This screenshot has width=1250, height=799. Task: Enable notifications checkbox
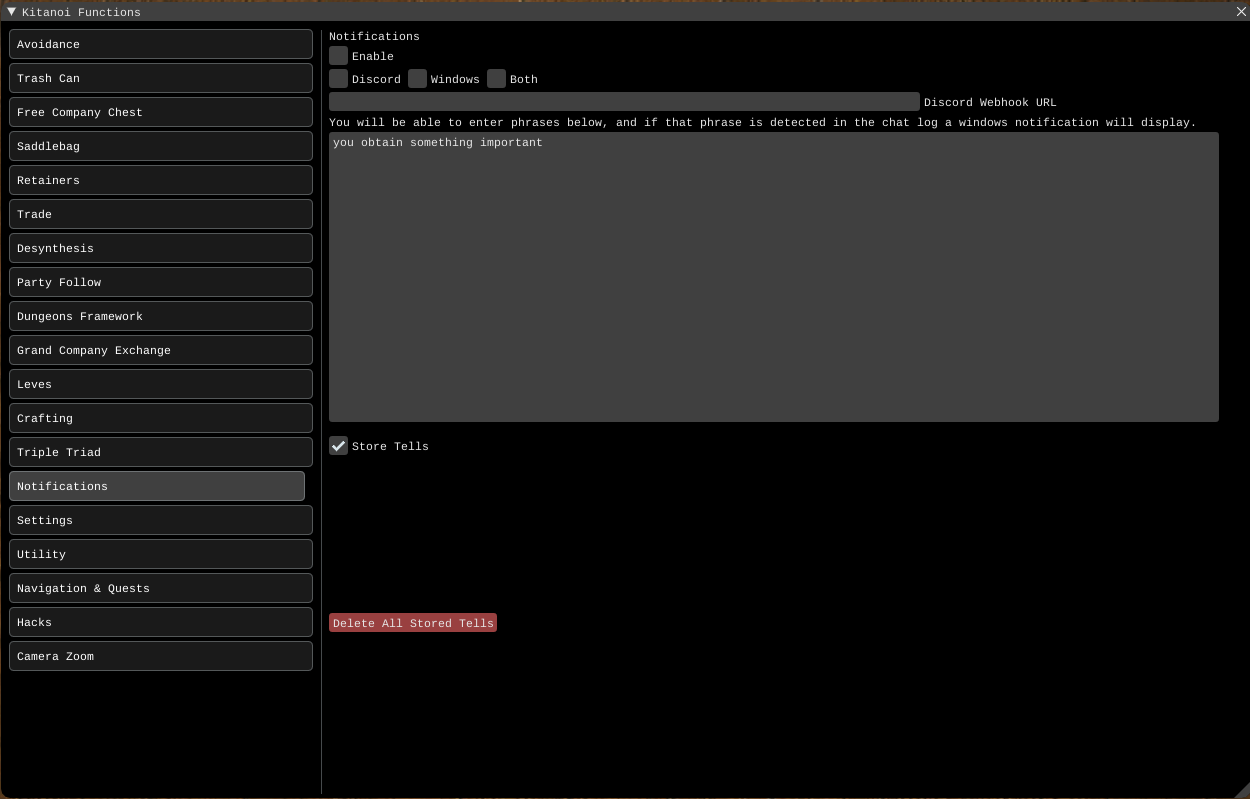(339, 56)
